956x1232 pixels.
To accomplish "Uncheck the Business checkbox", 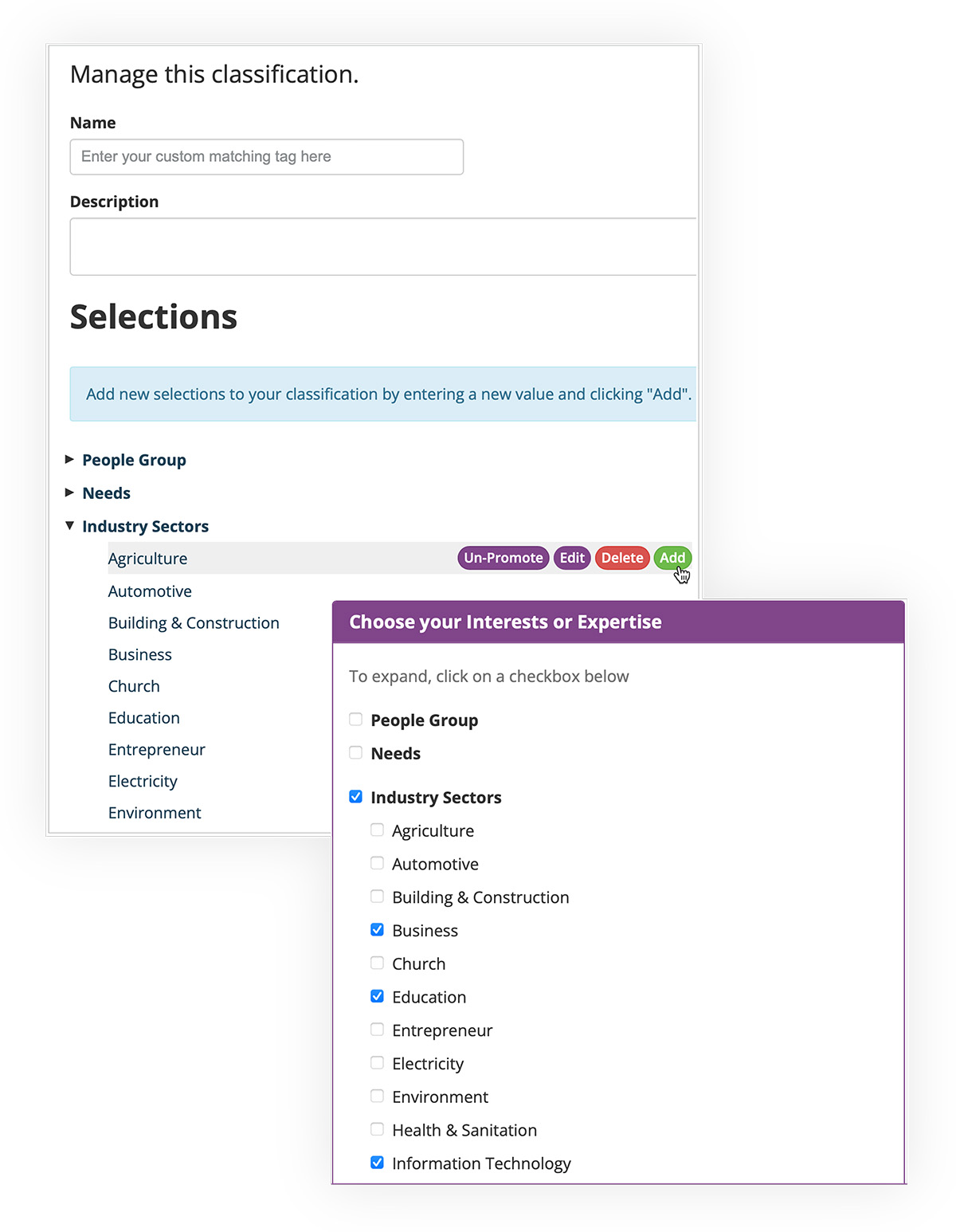I will point(376,929).
